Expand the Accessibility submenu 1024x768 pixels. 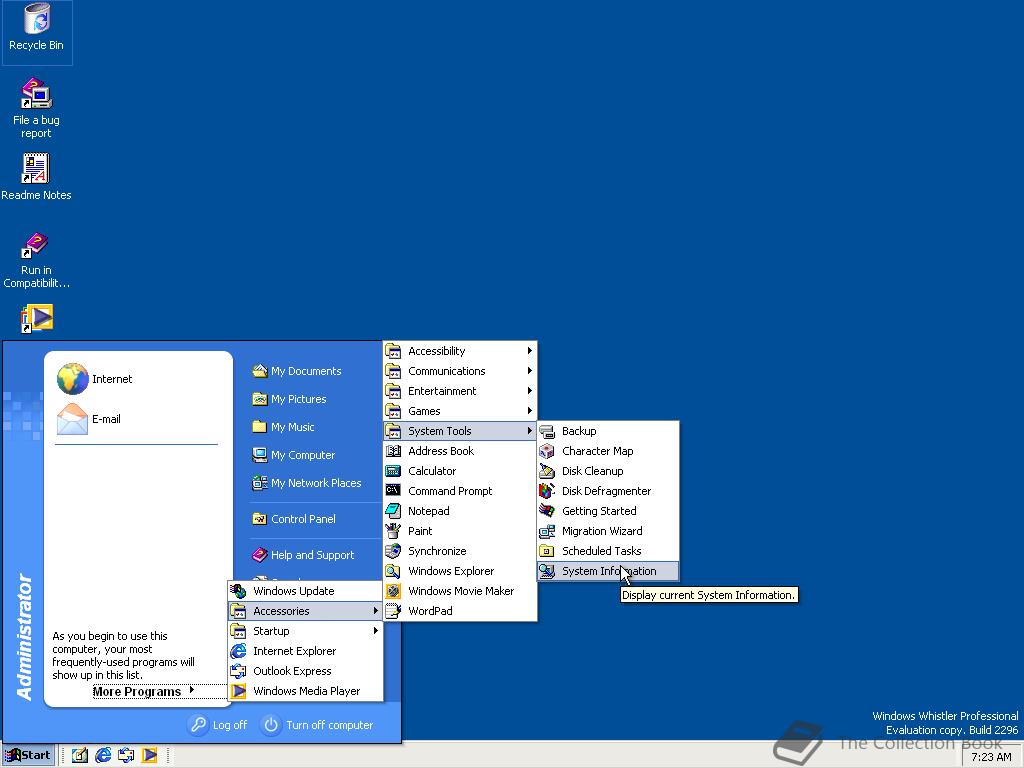tap(460, 351)
